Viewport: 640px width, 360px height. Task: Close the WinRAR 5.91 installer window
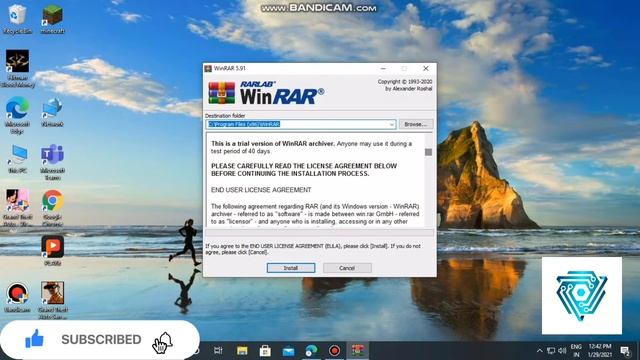click(x=425, y=68)
